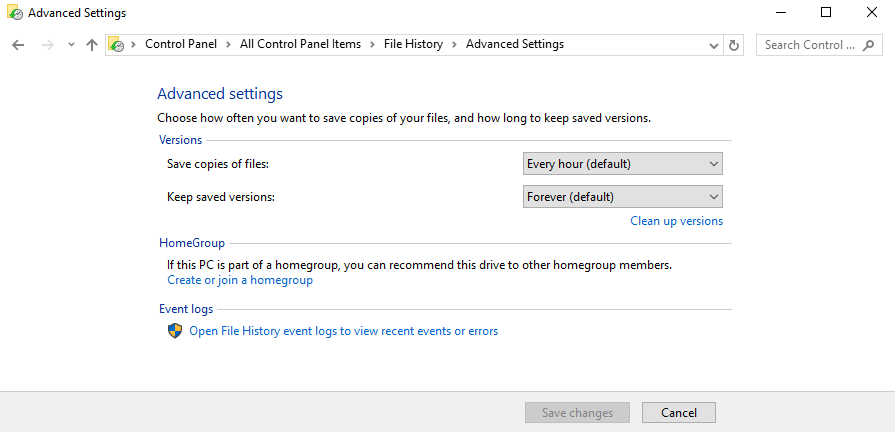Open the Save copies of files dropdown

point(623,164)
